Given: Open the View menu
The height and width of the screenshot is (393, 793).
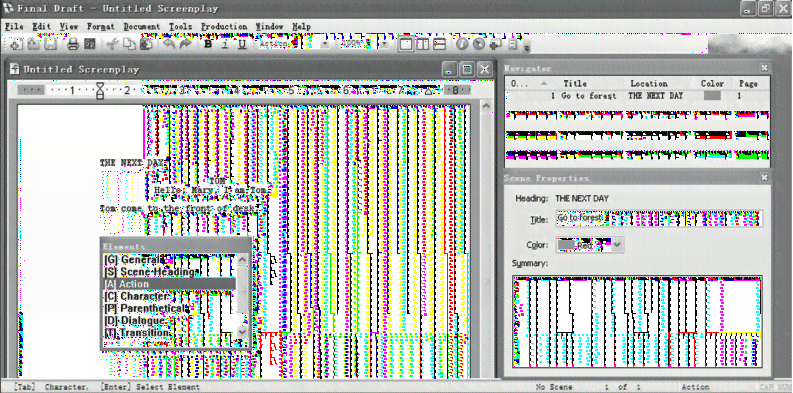Looking at the screenshot, I should [69, 26].
